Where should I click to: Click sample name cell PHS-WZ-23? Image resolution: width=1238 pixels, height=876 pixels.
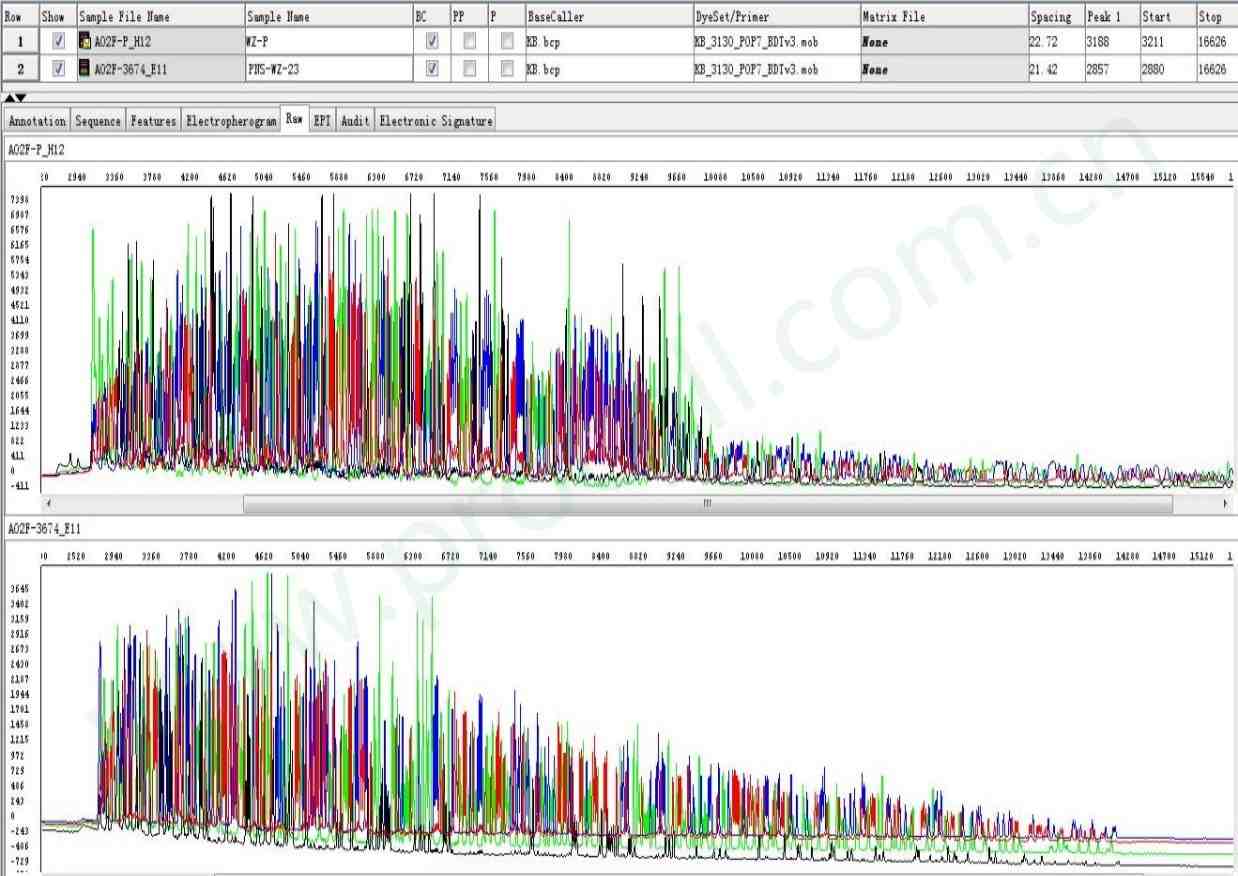328,69
